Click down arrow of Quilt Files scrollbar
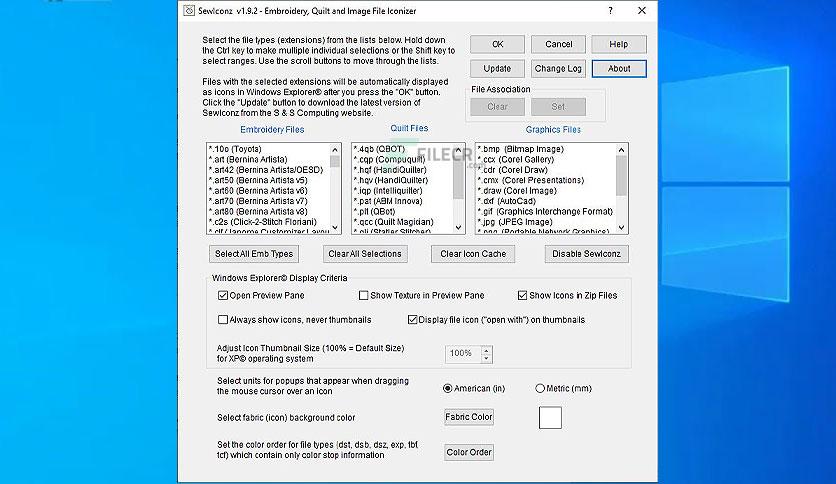Viewport: 836px width, 484px height. tap(459, 228)
